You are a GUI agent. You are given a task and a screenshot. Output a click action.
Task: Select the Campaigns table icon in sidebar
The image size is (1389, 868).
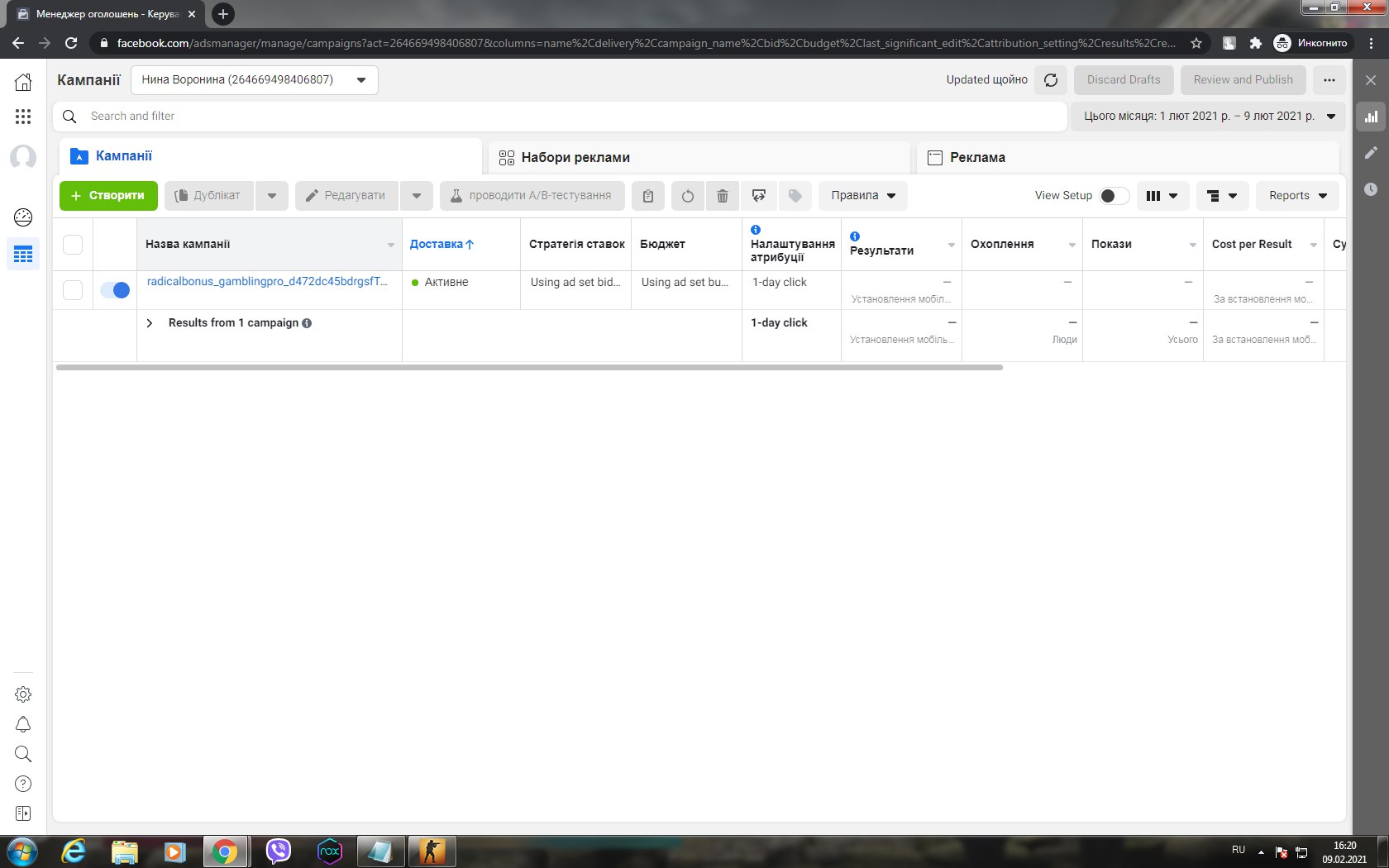pyautogui.click(x=23, y=254)
